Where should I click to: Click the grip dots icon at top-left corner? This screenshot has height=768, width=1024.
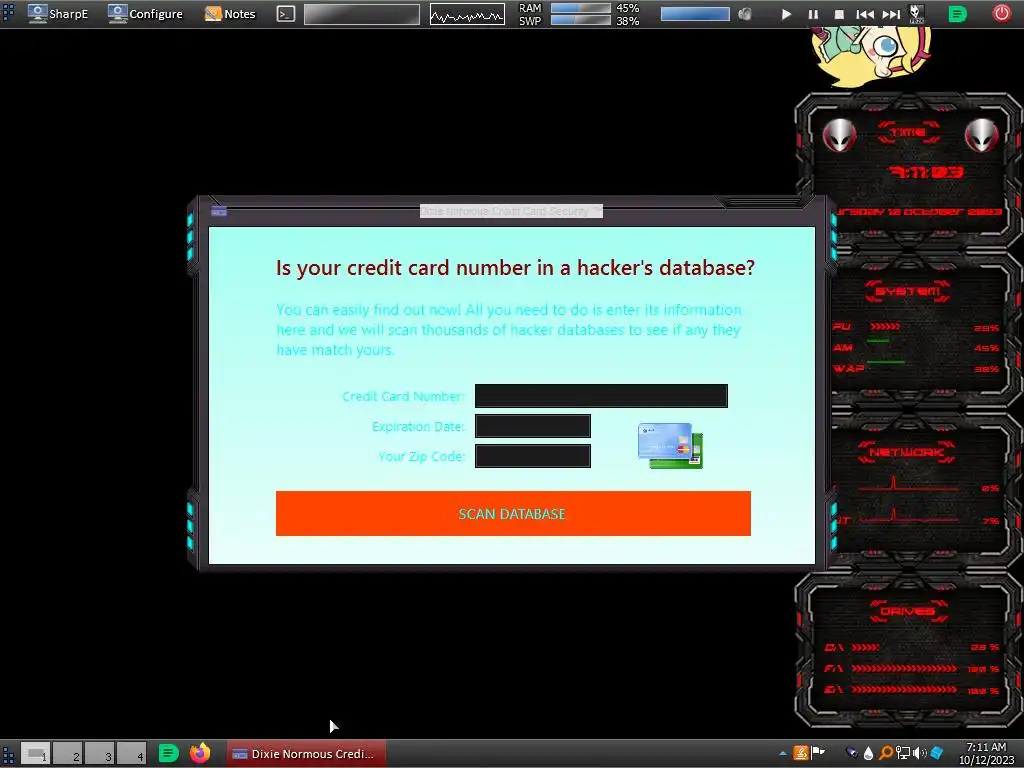[8, 14]
